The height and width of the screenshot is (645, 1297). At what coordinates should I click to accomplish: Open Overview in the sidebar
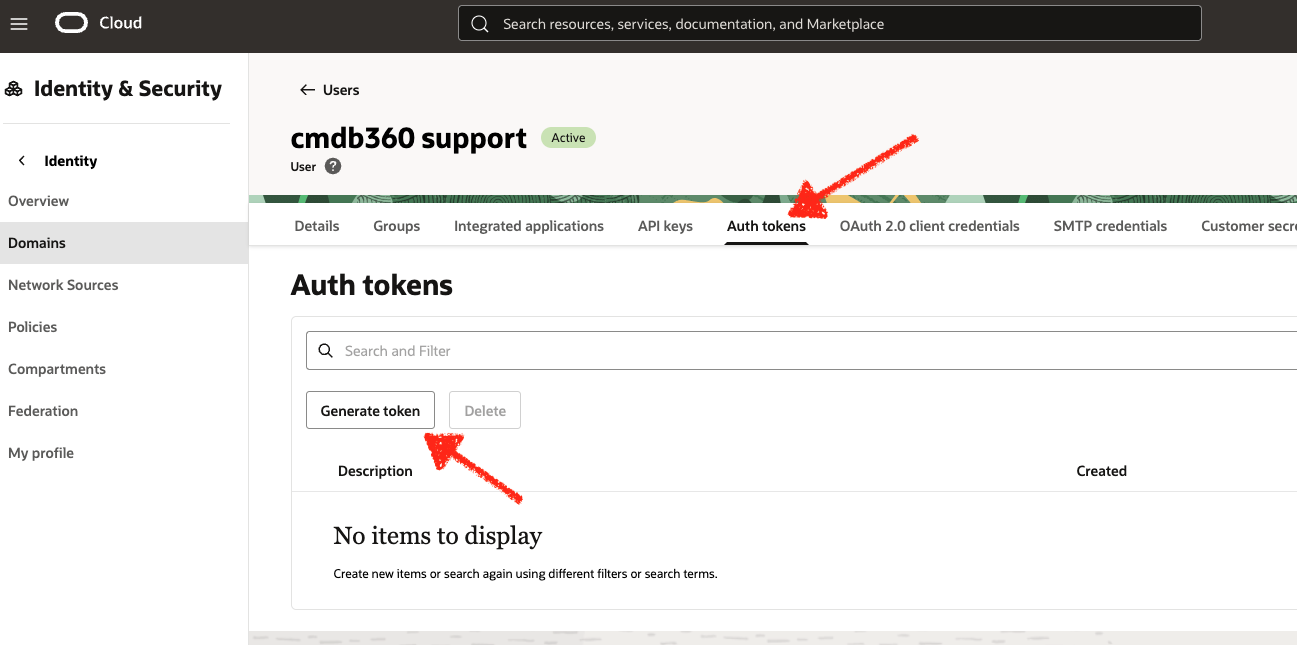point(39,201)
